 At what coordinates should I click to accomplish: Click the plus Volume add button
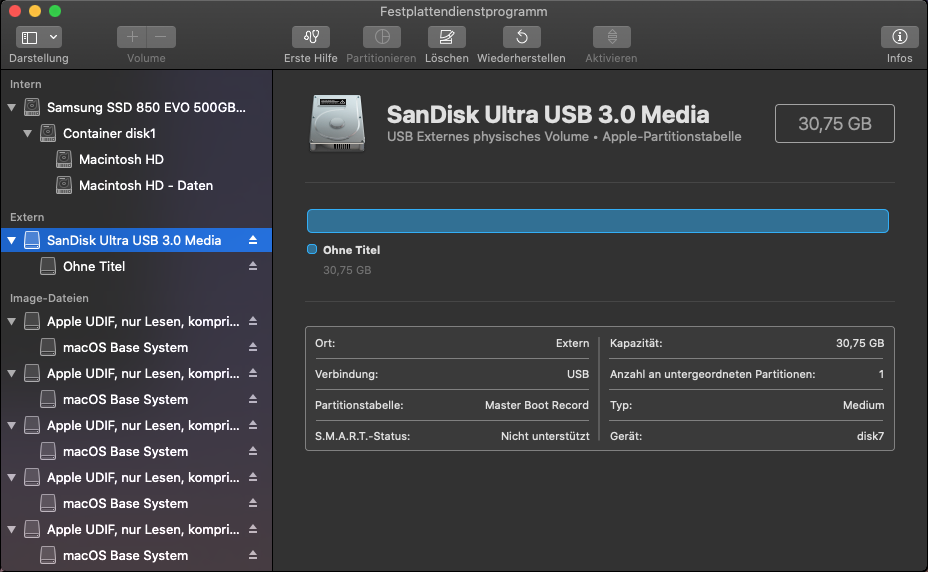pos(132,37)
